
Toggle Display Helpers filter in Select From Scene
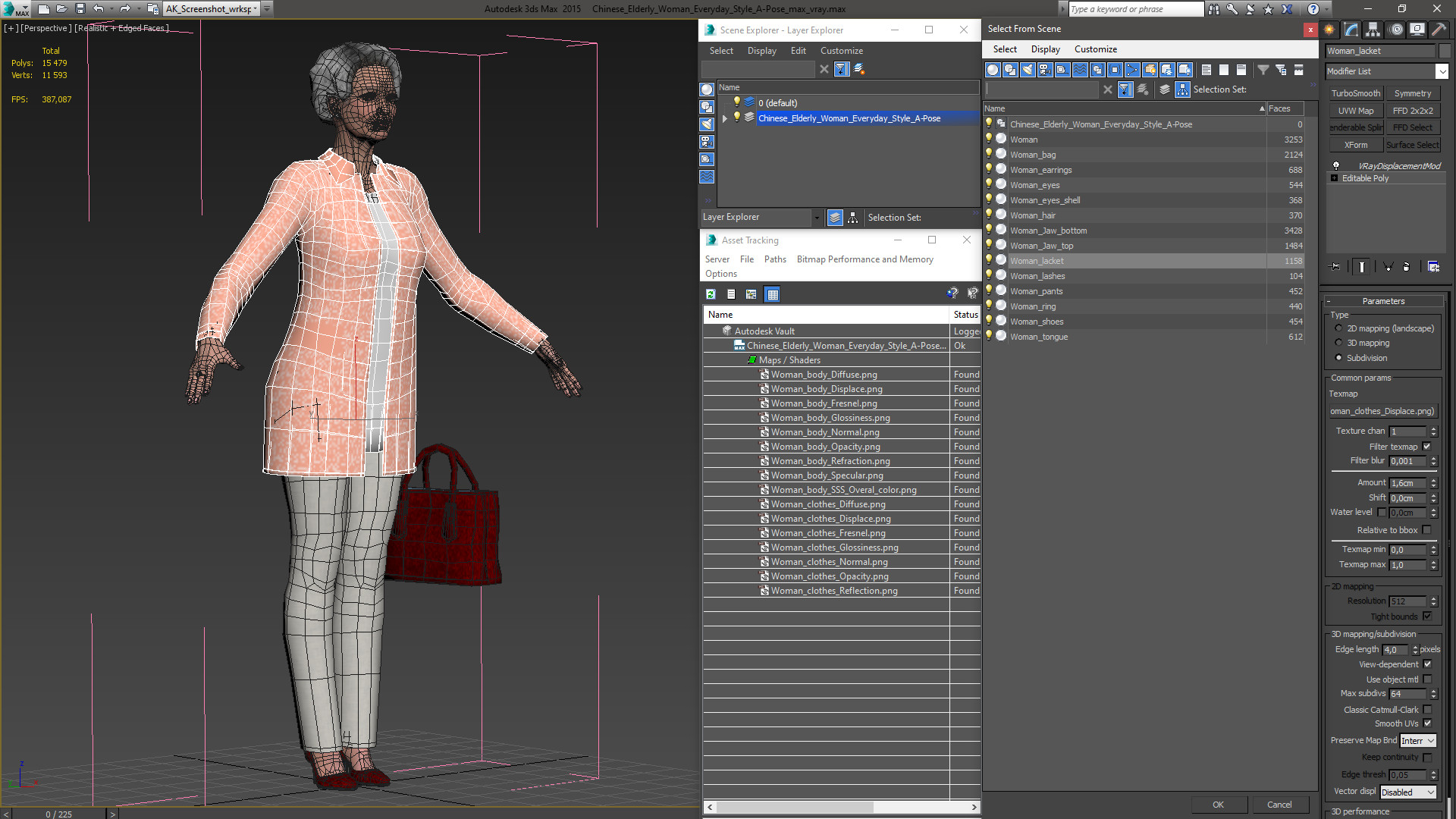pos(1062,70)
